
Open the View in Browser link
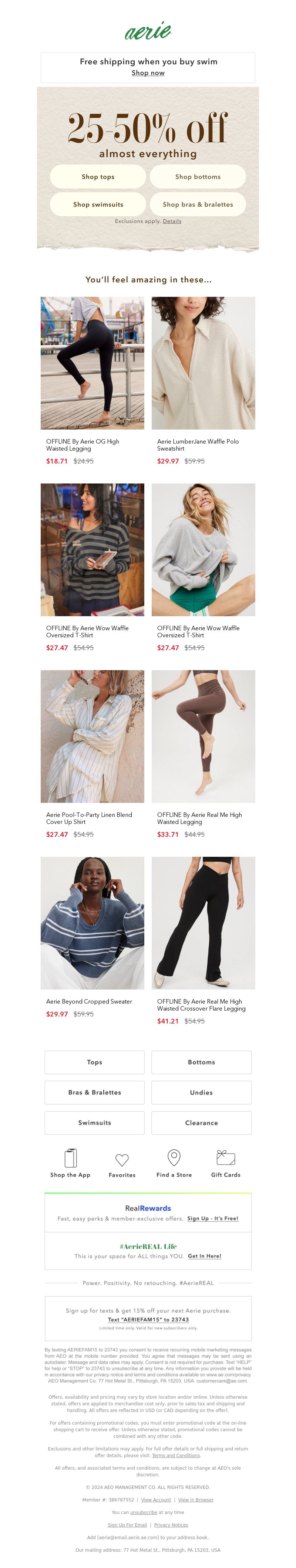click(x=195, y=1500)
